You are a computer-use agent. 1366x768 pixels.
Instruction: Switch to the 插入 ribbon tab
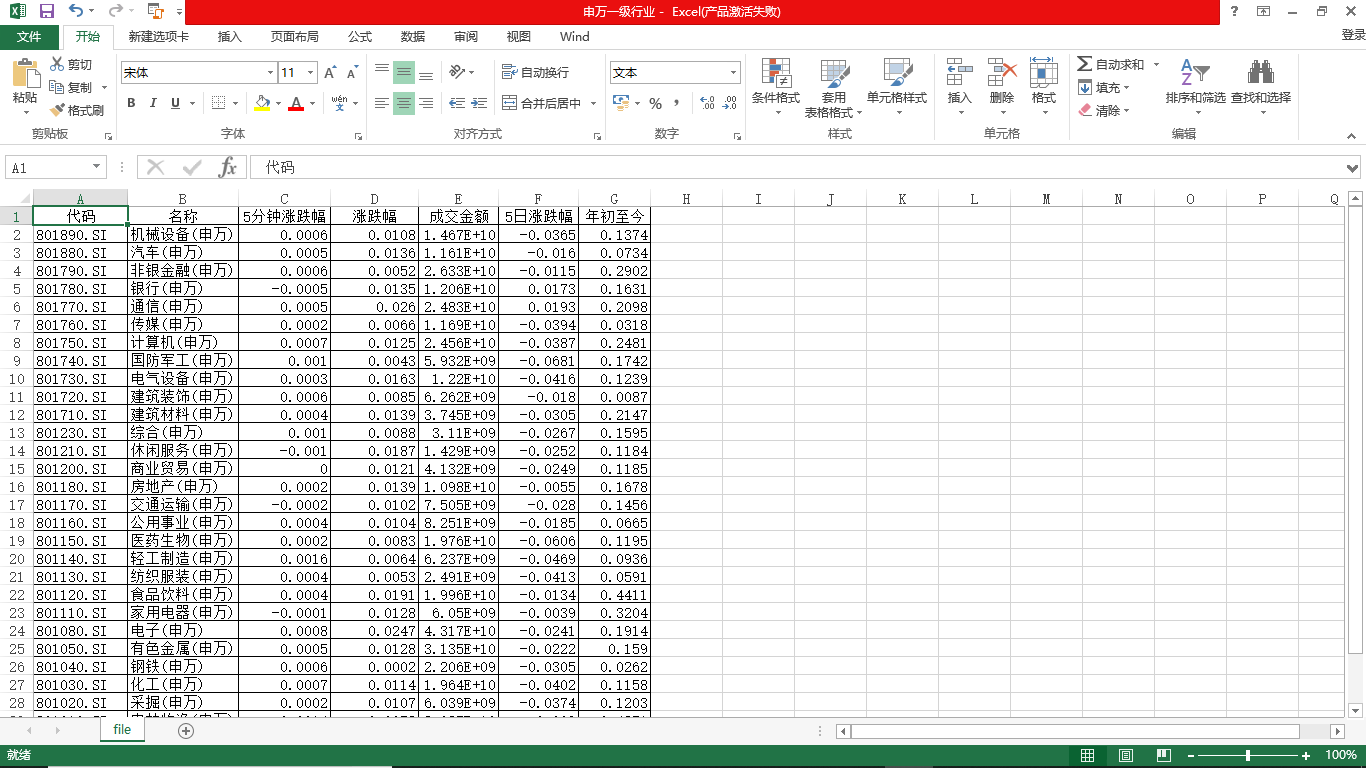230,37
